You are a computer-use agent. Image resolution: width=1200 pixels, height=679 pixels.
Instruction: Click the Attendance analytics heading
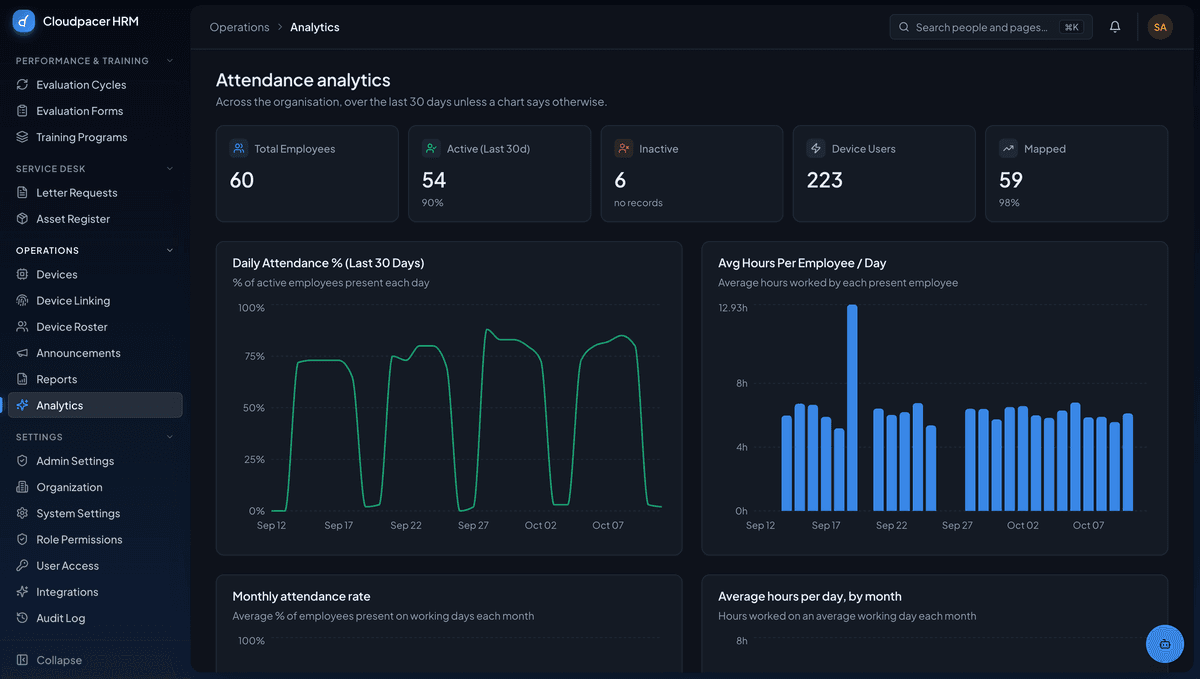click(x=303, y=80)
